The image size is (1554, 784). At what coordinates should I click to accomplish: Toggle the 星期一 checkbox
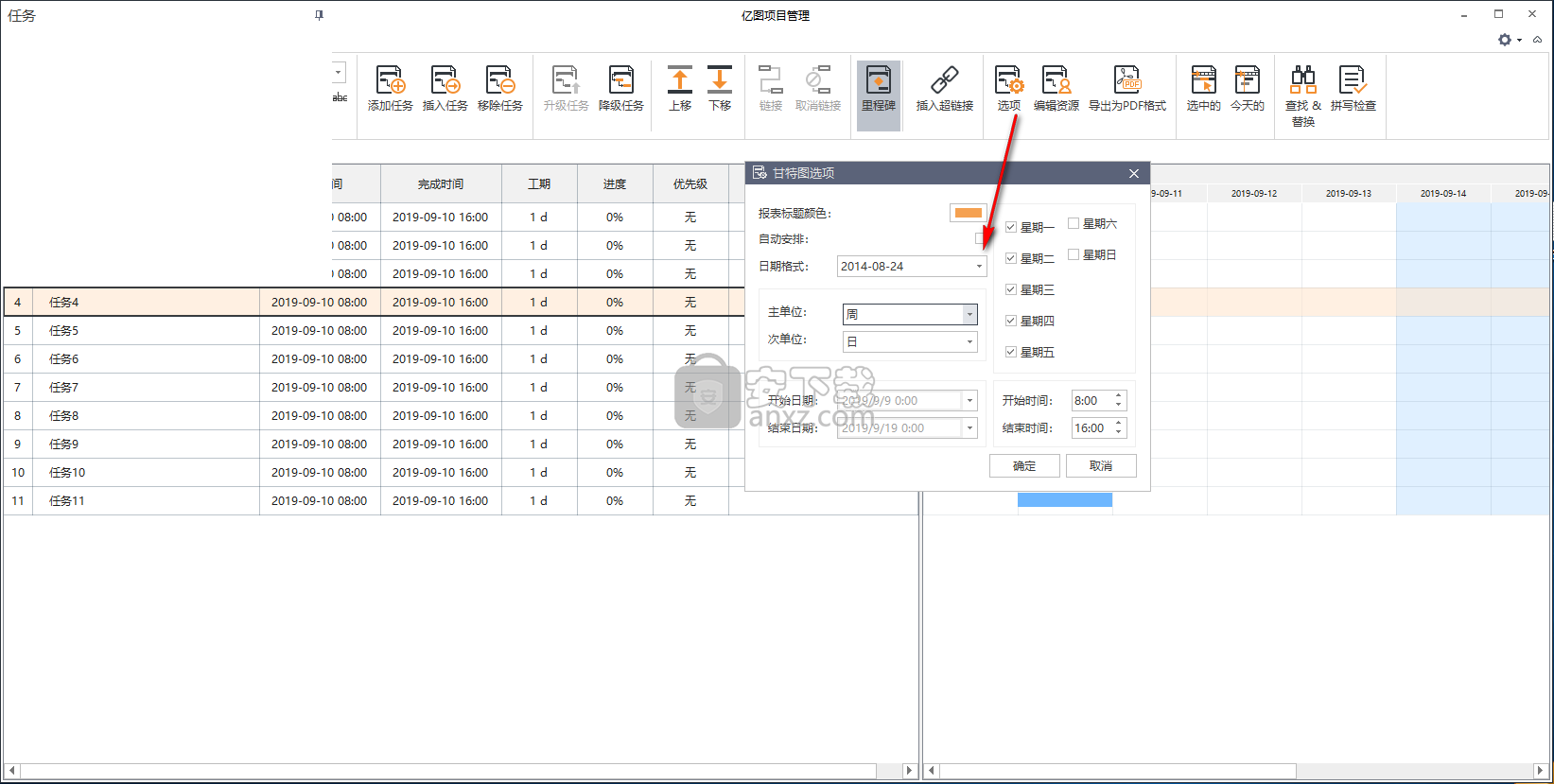click(x=1011, y=227)
